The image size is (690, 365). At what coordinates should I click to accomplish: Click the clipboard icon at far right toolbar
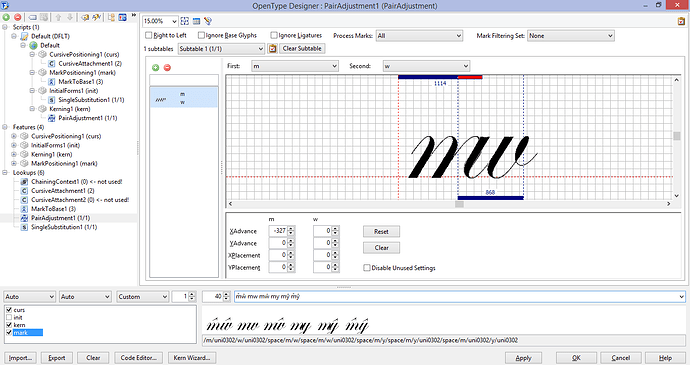pyautogui.click(x=681, y=21)
